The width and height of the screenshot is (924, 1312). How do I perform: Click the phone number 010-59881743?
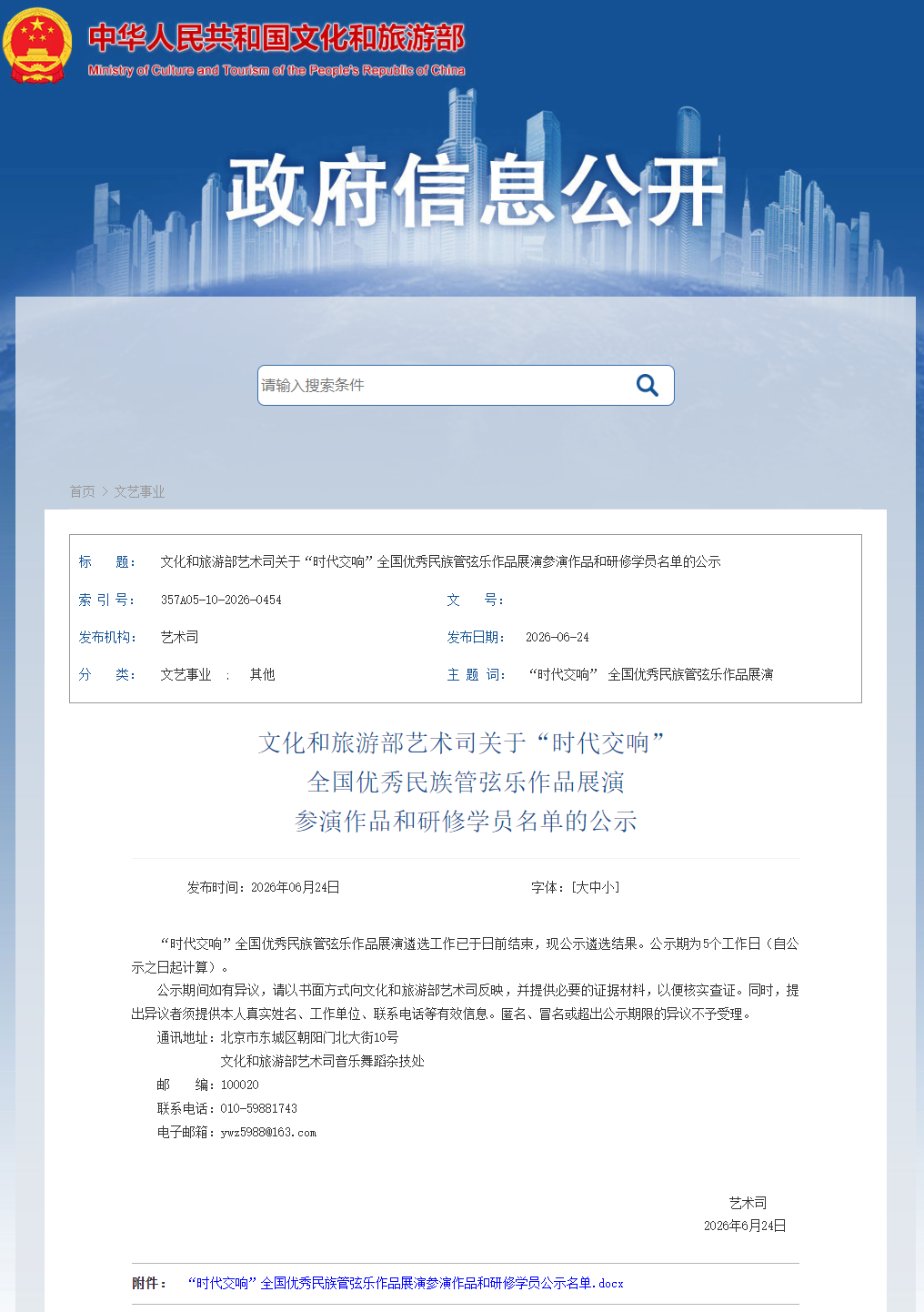point(258,1108)
